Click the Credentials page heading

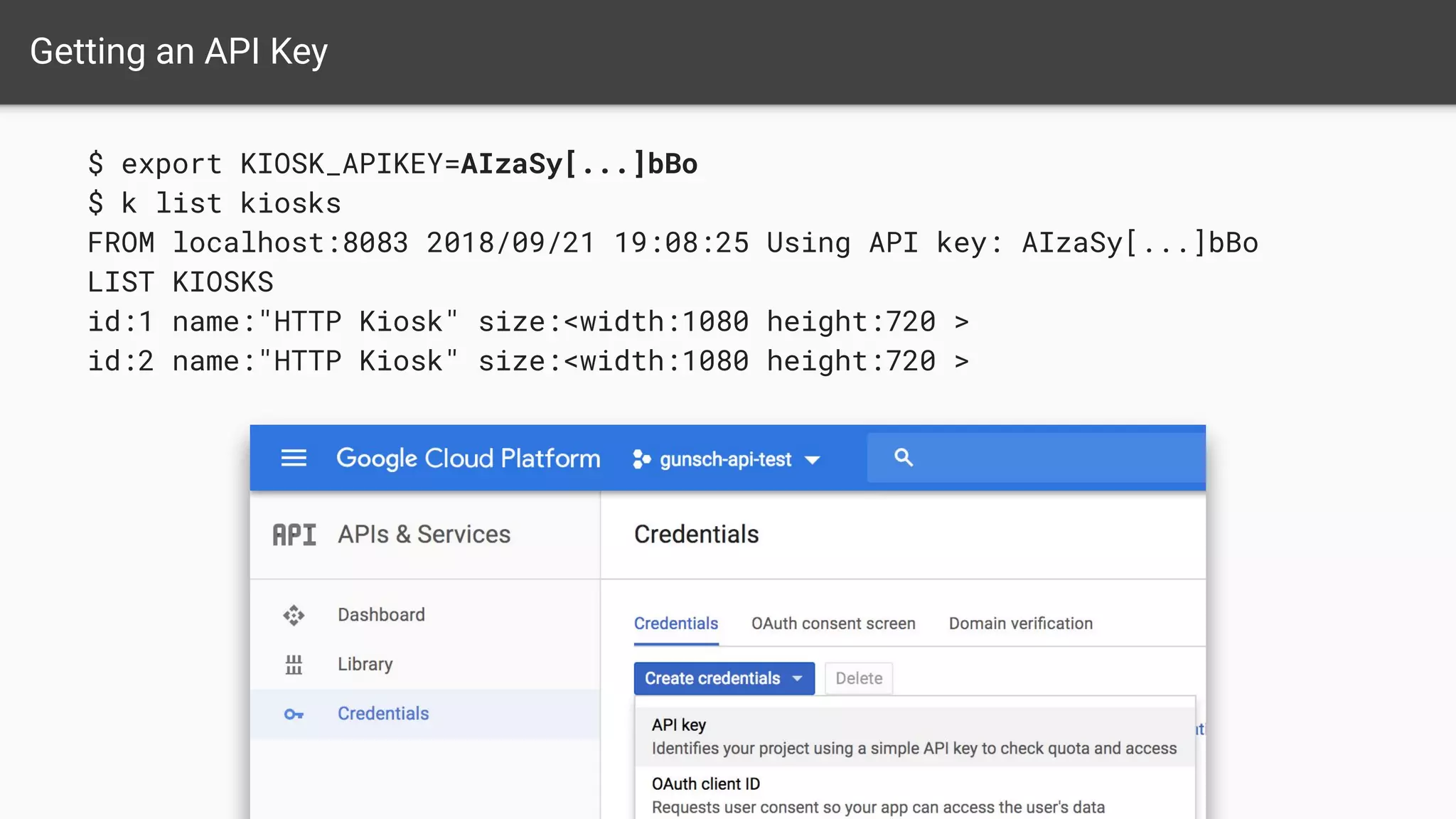click(x=696, y=535)
